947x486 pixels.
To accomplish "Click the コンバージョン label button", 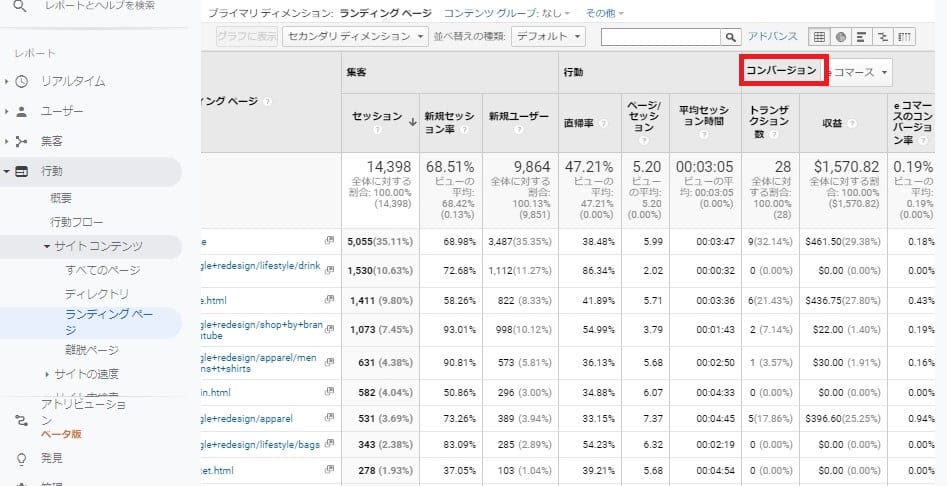I will coord(782,71).
